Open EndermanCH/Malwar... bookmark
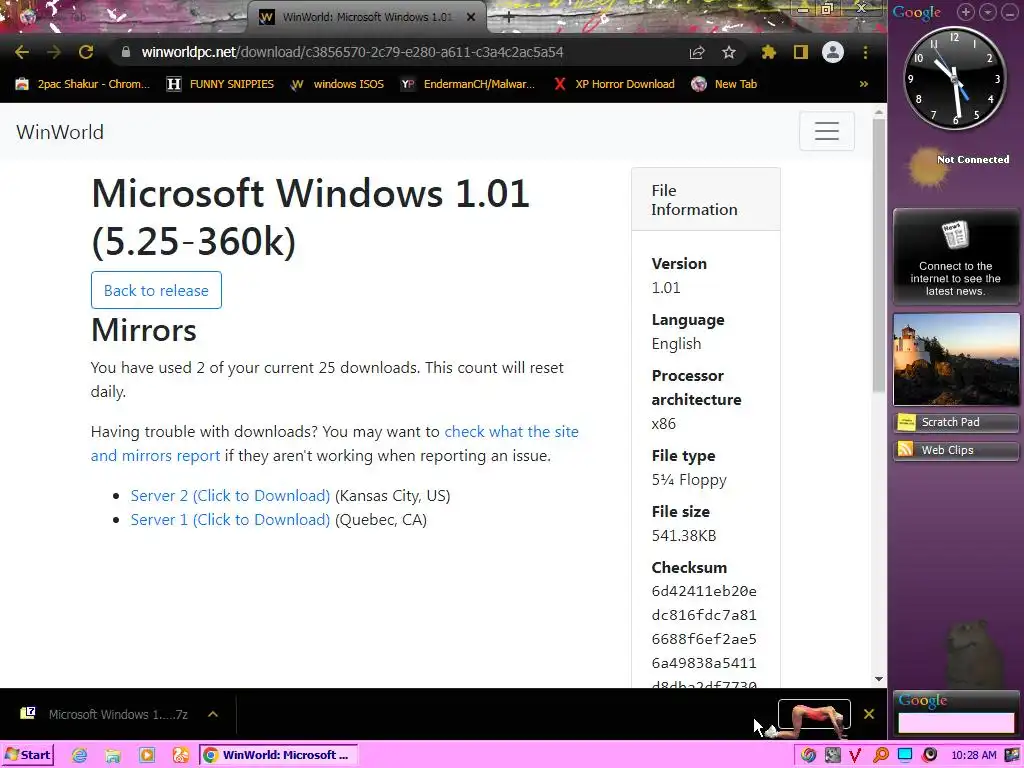 pyautogui.click(x=468, y=84)
